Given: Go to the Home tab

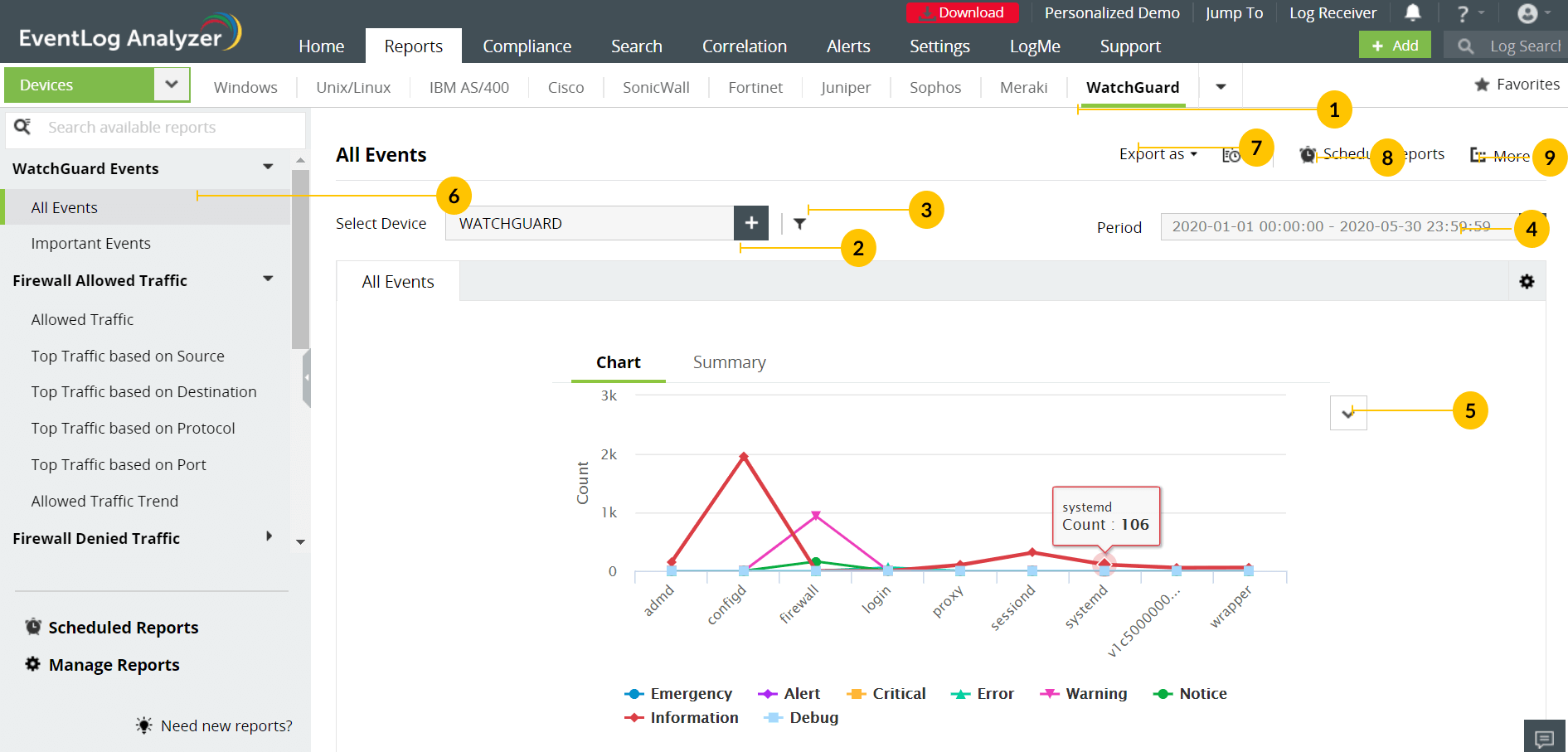Looking at the screenshot, I should (x=322, y=46).
